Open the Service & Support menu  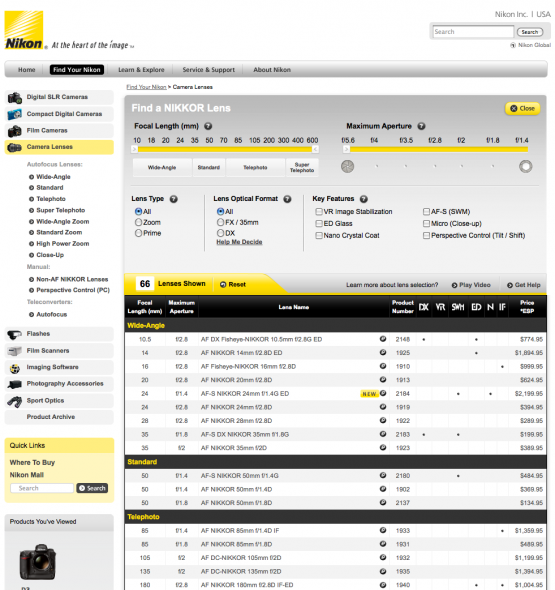[x=208, y=70]
